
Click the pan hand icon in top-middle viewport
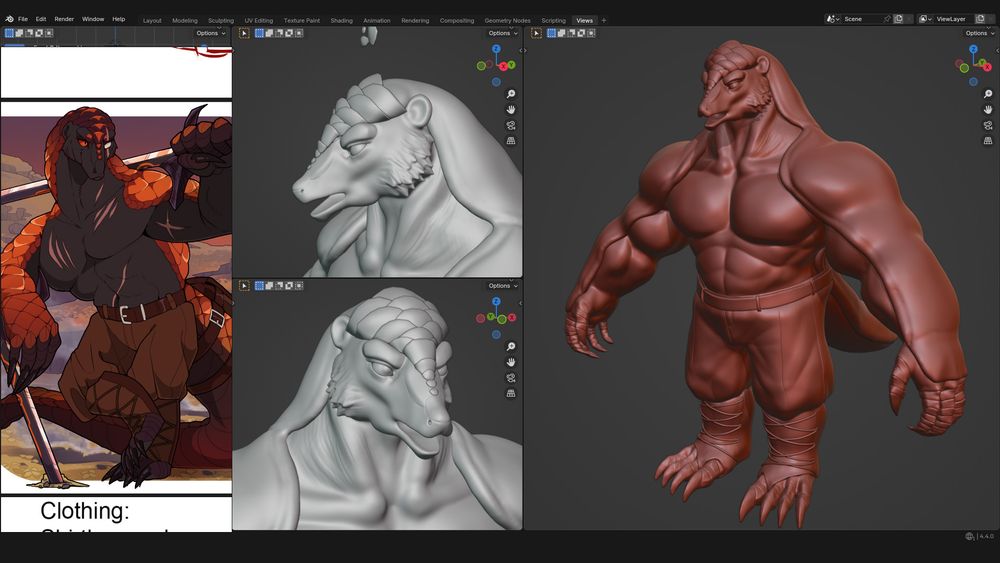coord(511,110)
